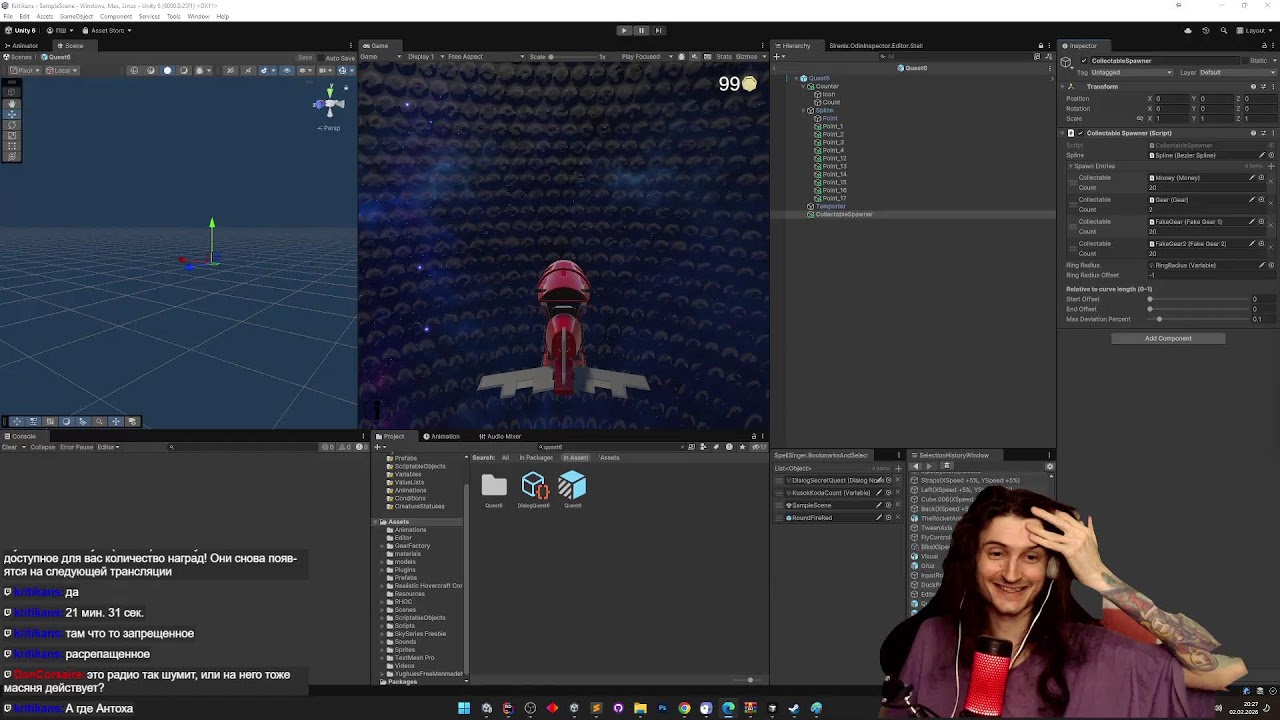The height and width of the screenshot is (720, 1280).
Task: Start Play mode with the play button
Action: point(624,30)
